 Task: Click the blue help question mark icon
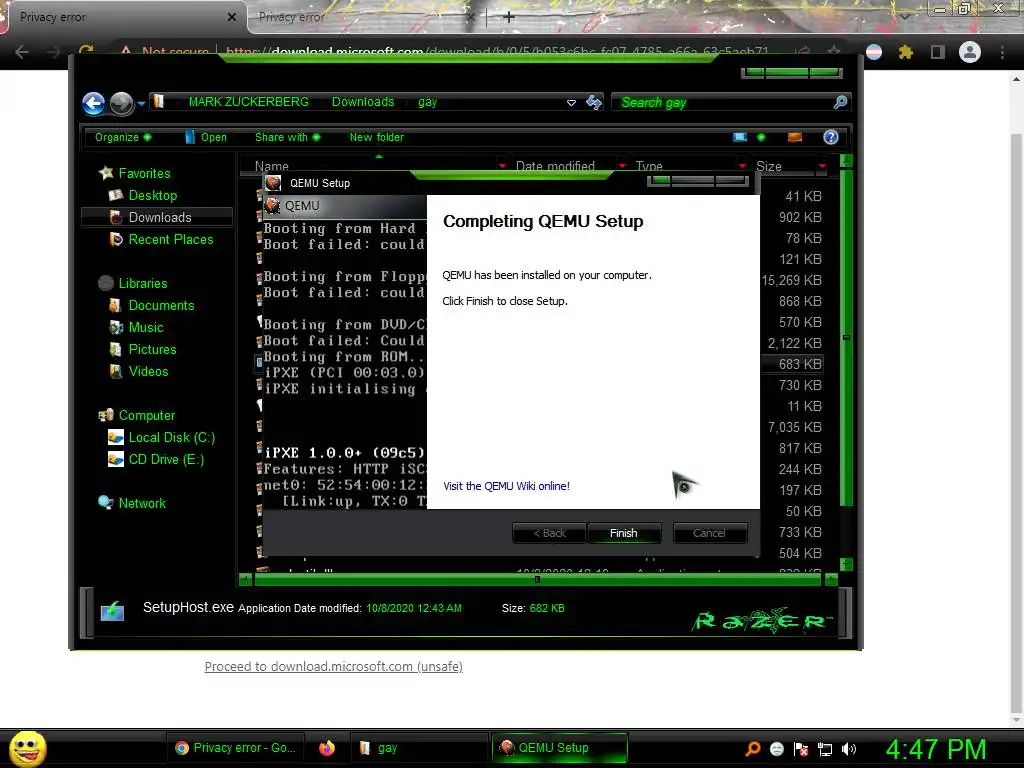(831, 137)
